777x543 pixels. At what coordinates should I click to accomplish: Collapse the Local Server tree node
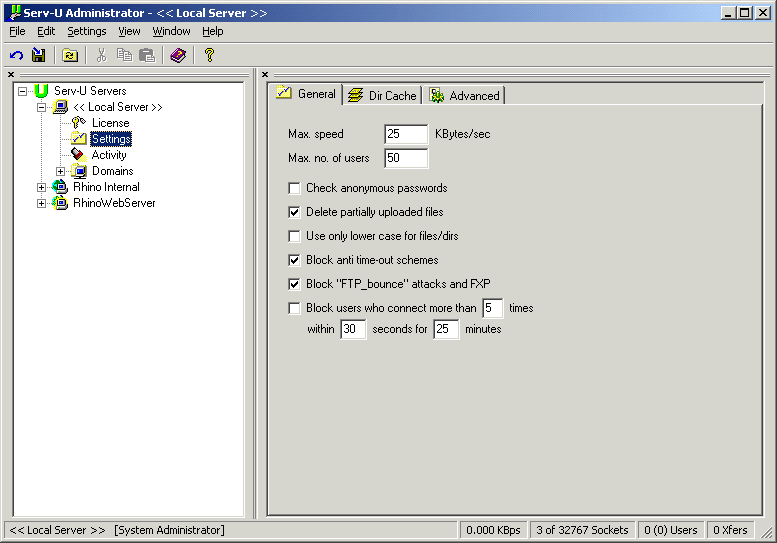[42, 107]
